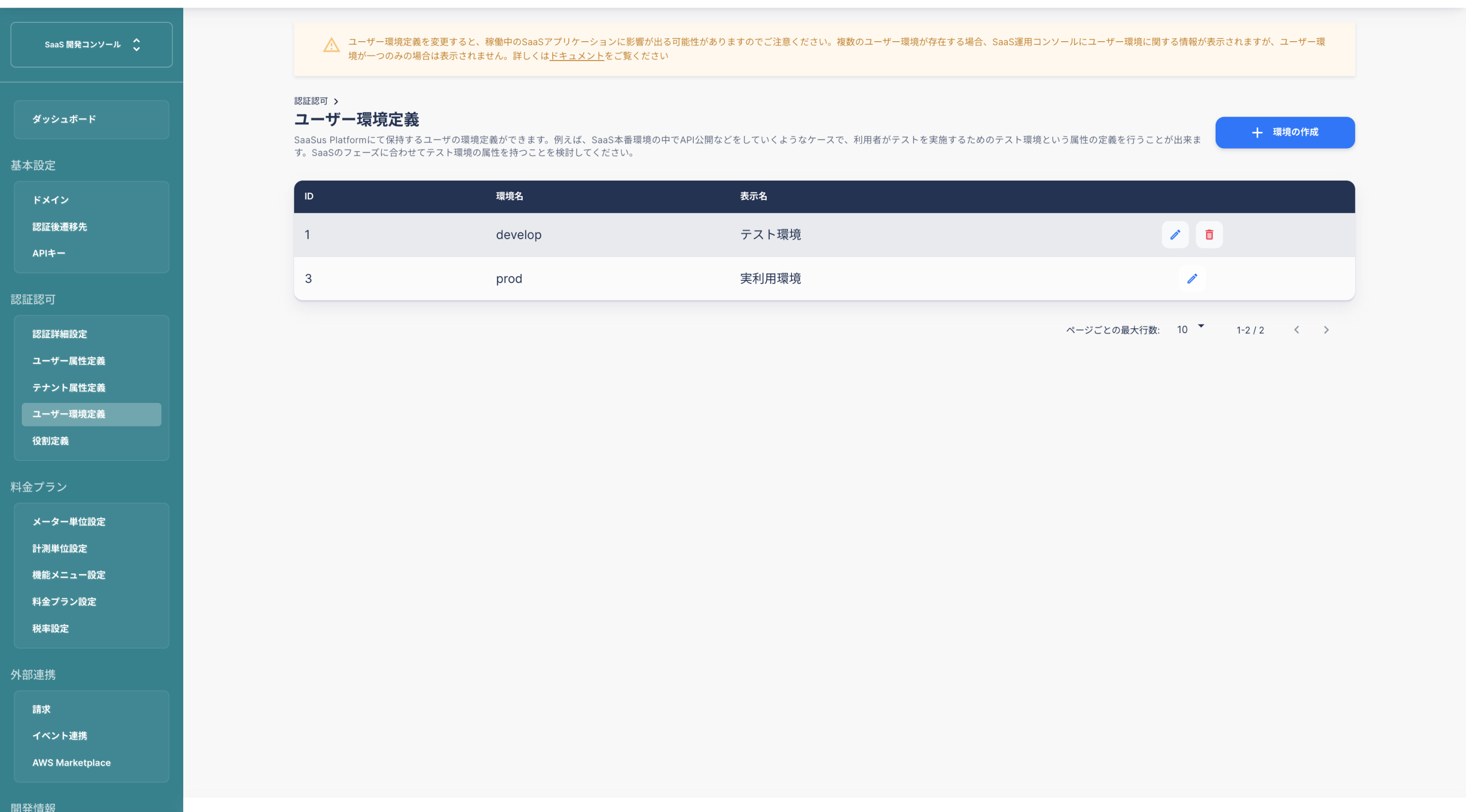The width and height of the screenshot is (1466, 812).
Task: Click the テスト環境 display name cell
Action: 771,235
